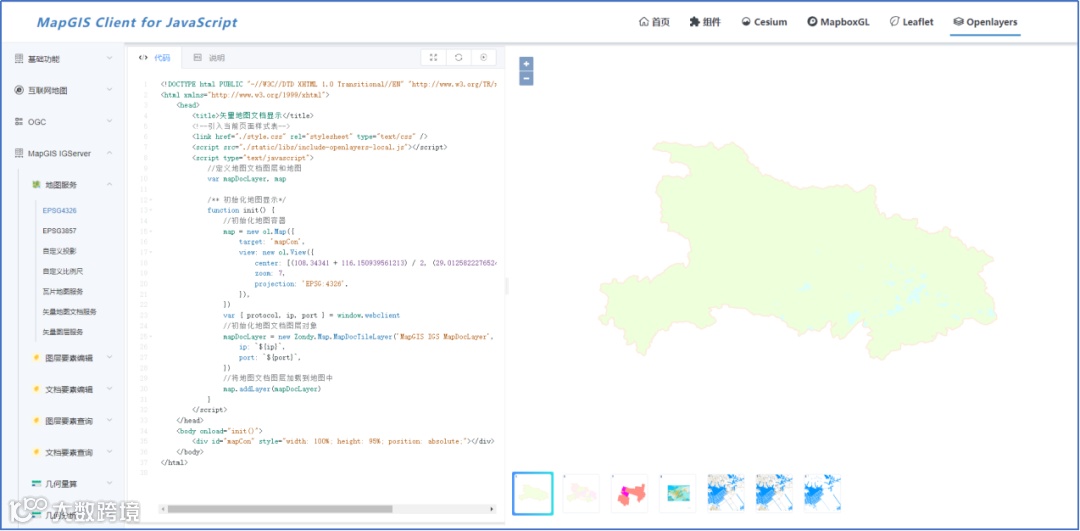The width and height of the screenshot is (1080, 531).
Task: Click the "projection: 'EPSG:4326'" code line
Action: 301,284
